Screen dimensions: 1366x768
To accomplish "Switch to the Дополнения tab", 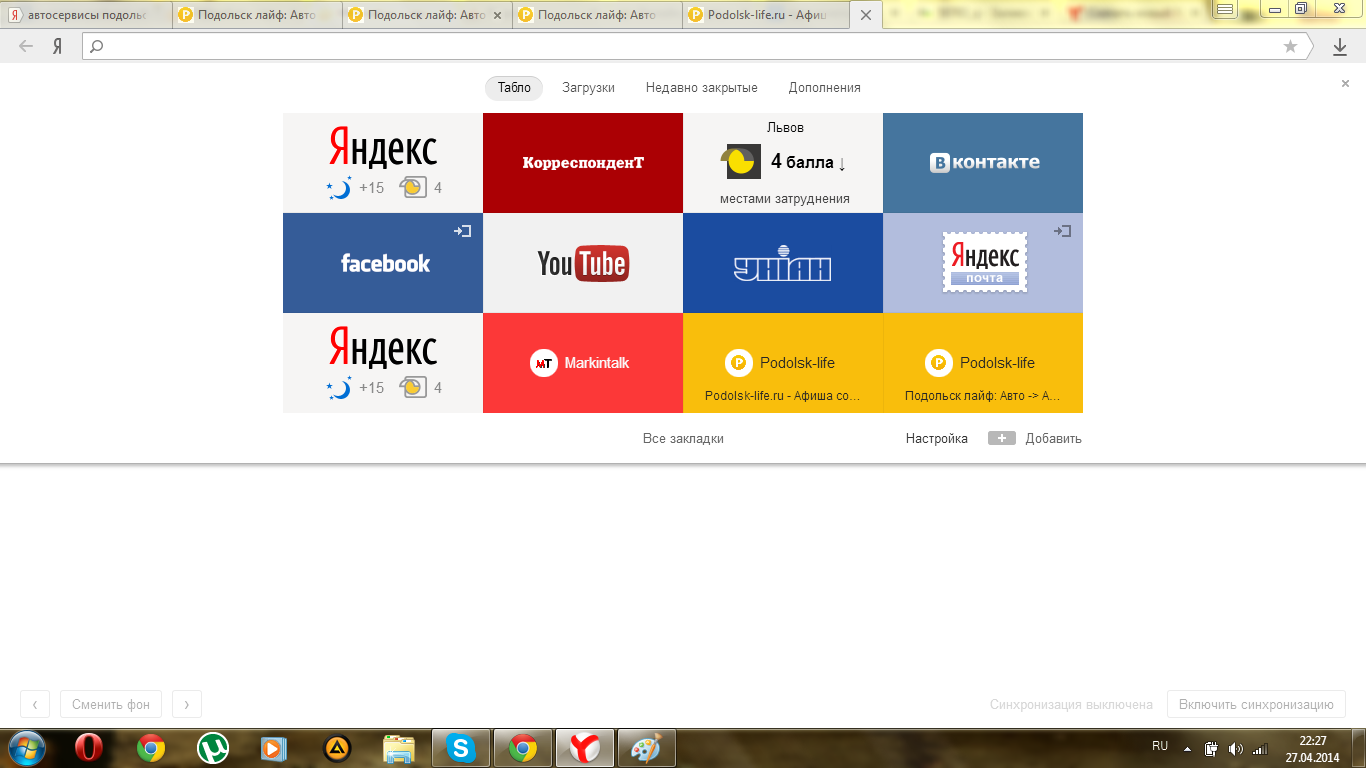I will [x=824, y=88].
